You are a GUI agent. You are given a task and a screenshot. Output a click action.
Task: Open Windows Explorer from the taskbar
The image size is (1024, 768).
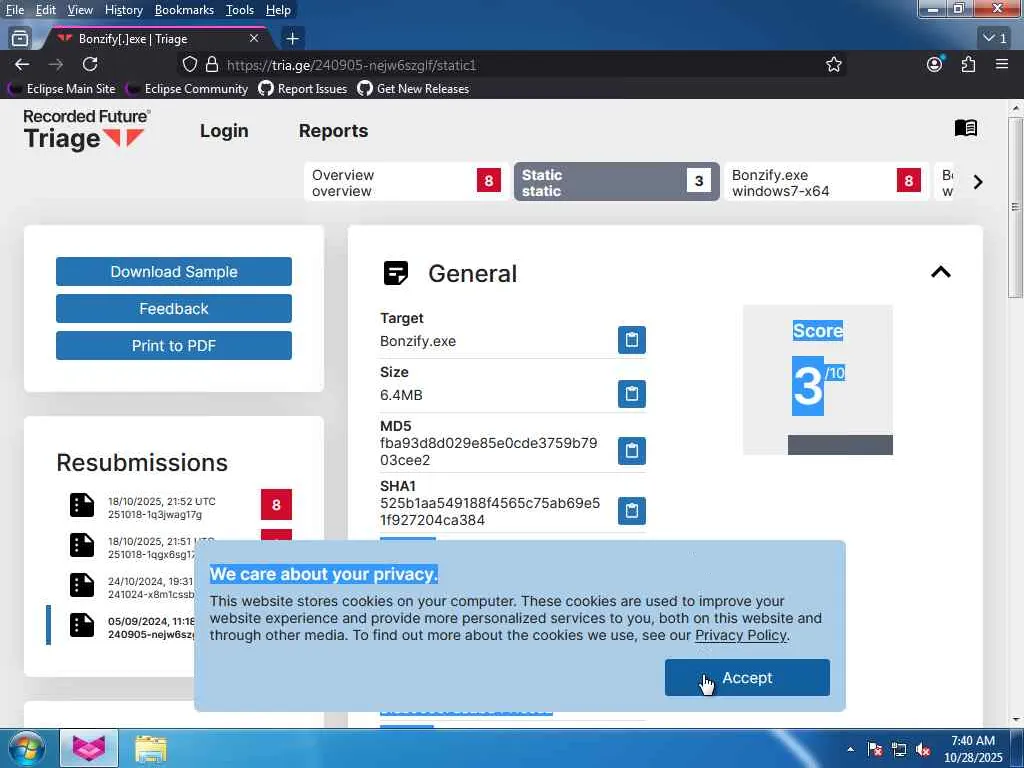tap(150, 749)
